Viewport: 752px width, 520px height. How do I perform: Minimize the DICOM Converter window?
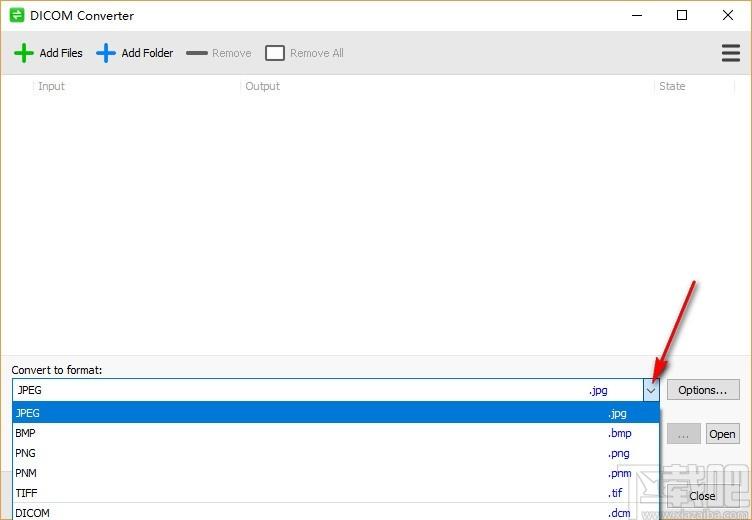click(637, 15)
